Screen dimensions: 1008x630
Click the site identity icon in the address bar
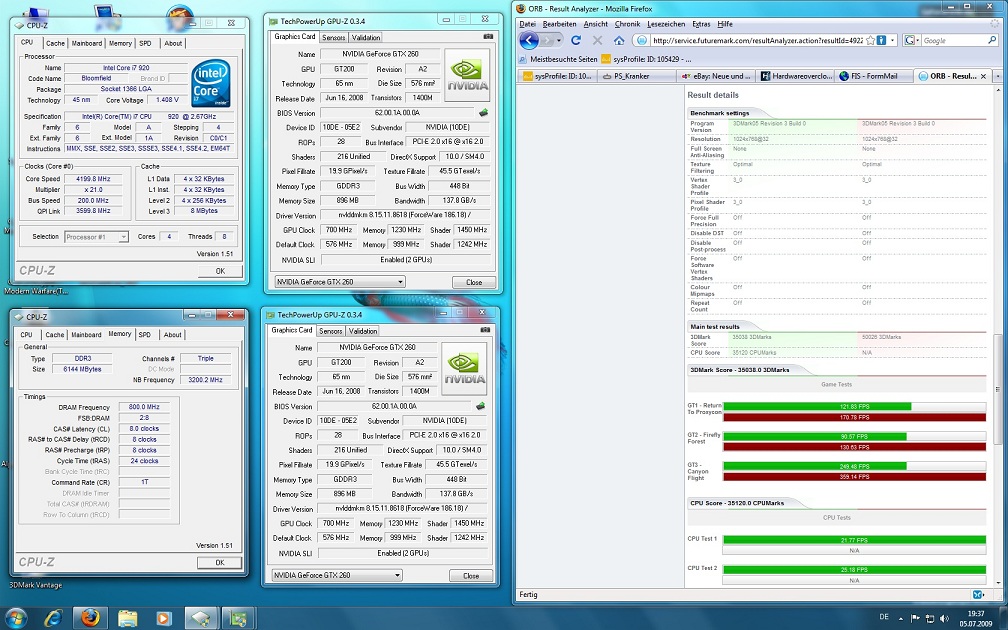coord(642,40)
